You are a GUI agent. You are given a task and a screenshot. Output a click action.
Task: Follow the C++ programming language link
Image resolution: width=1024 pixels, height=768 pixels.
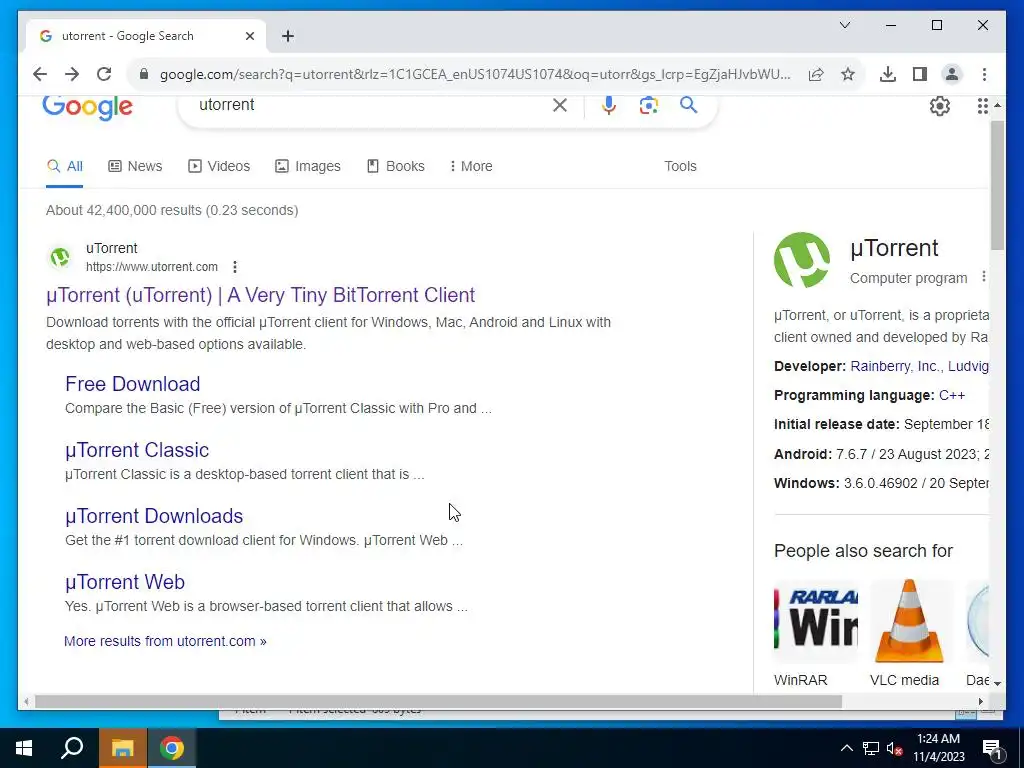click(x=952, y=396)
